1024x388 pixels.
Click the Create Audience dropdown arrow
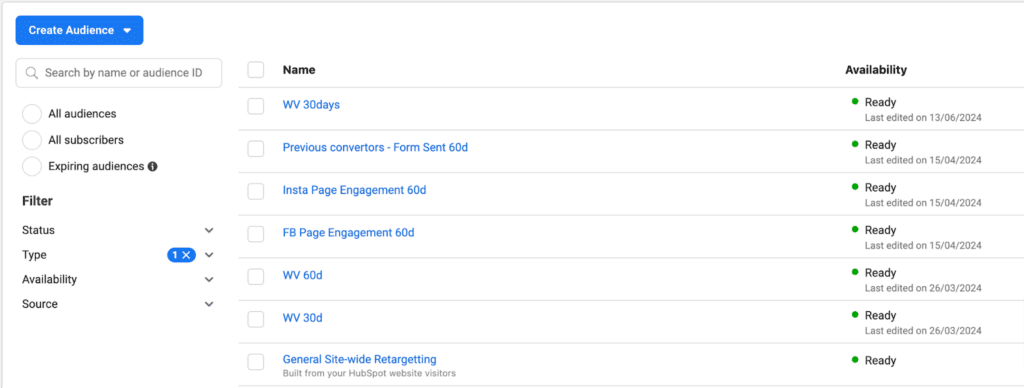tap(127, 31)
